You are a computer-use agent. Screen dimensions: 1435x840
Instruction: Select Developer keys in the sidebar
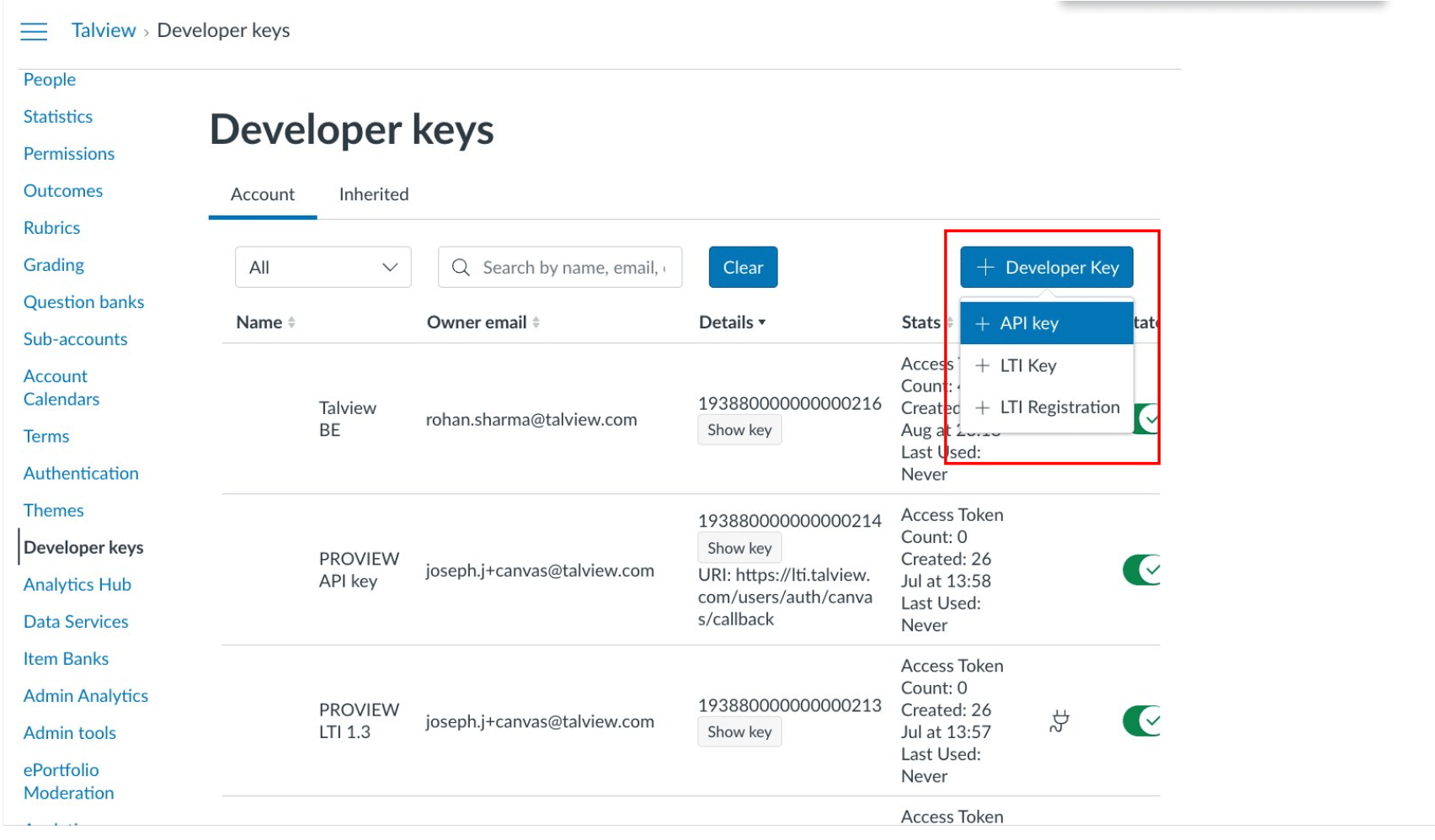click(83, 548)
